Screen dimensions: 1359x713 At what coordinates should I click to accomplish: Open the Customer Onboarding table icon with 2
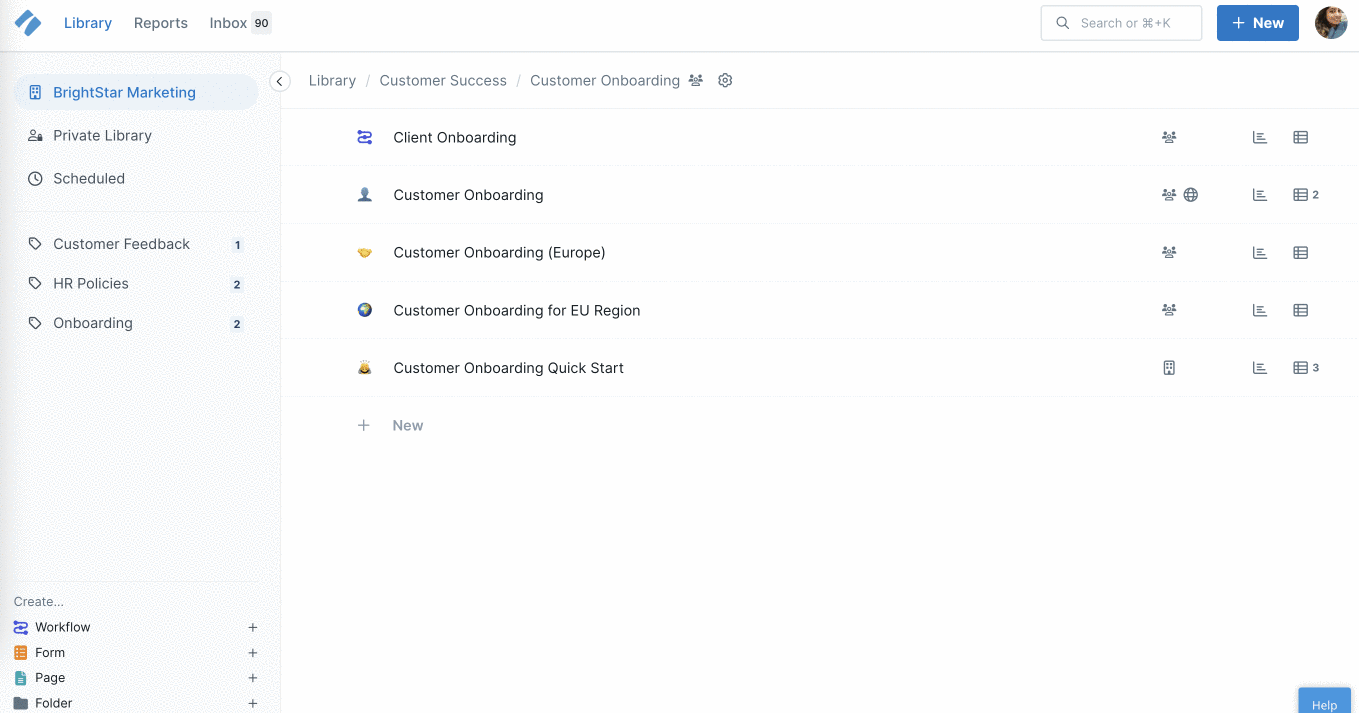point(1306,195)
